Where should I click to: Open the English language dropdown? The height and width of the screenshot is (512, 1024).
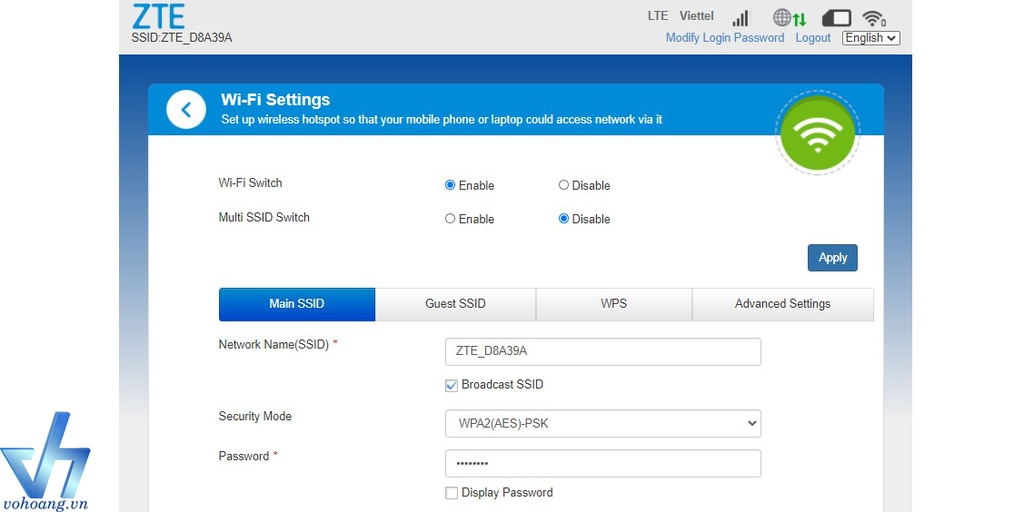pyautogui.click(x=870, y=38)
